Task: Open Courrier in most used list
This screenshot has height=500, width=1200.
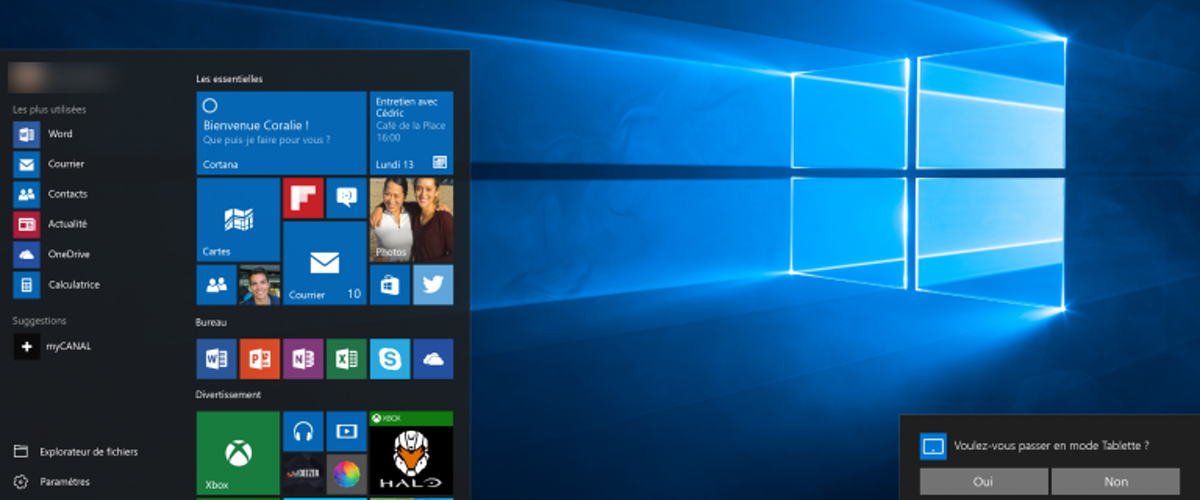Action: coord(50,164)
